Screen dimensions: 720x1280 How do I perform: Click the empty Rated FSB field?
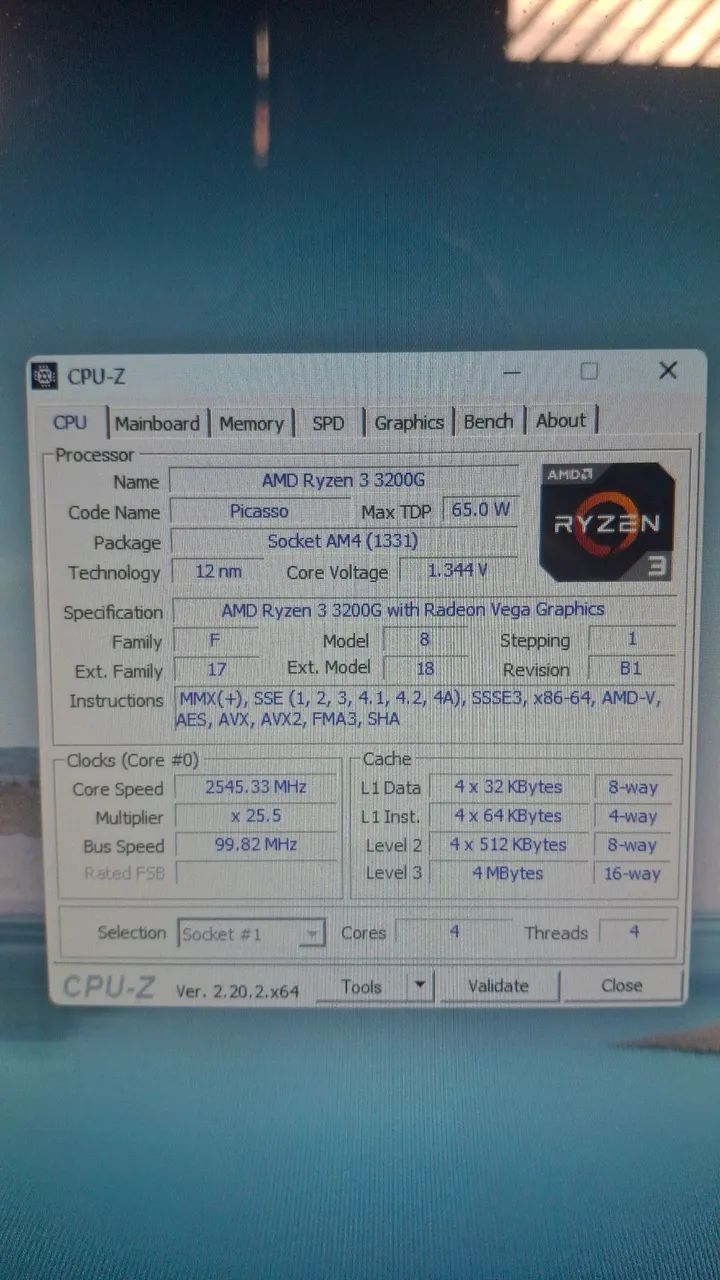tap(255, 873)
